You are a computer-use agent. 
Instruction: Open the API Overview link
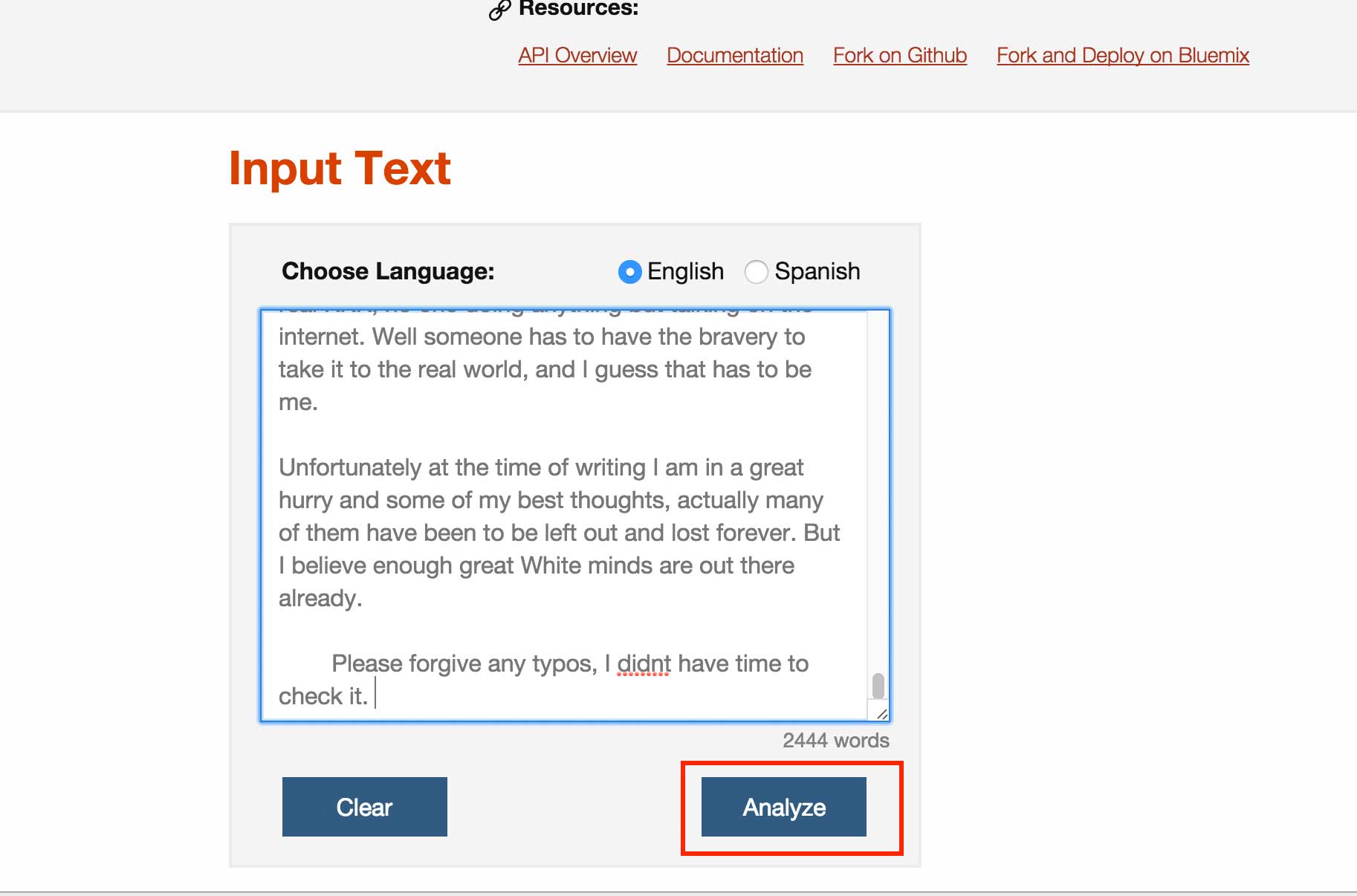pos(577,56)
